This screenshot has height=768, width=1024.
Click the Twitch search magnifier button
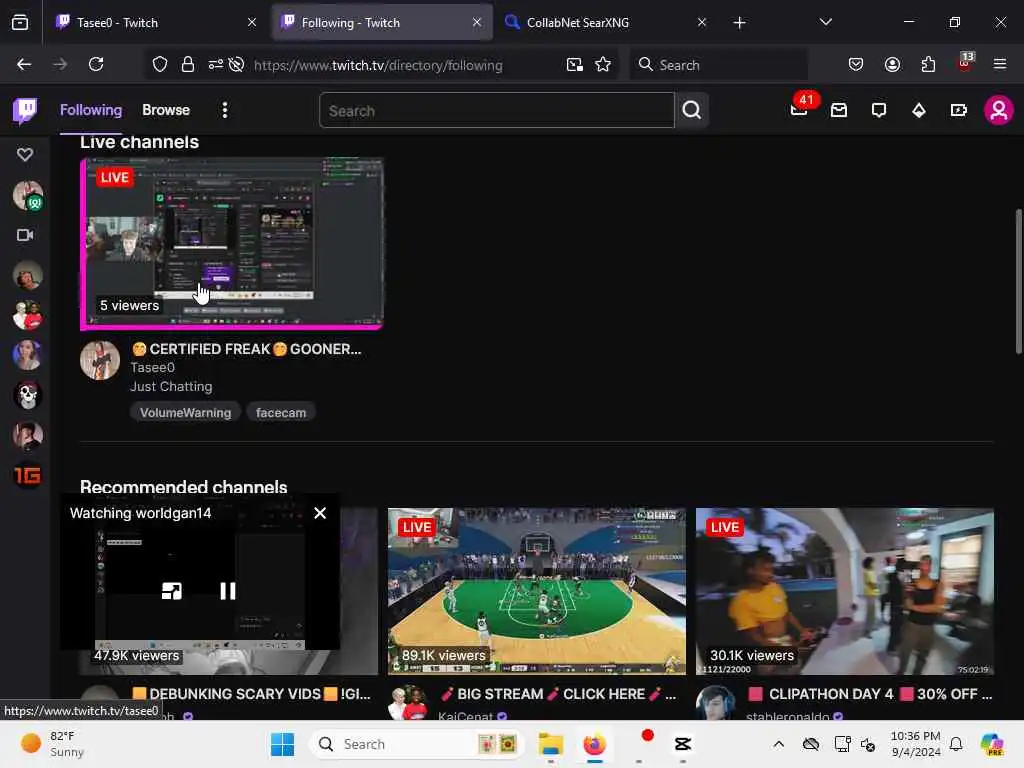pyautogui.click(x=692, y=110)
